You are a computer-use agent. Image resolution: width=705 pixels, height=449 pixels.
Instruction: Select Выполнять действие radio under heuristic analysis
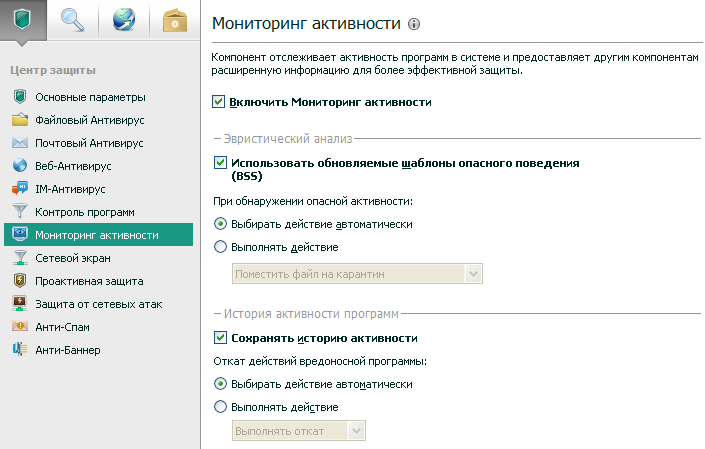[x=220, y=247]
